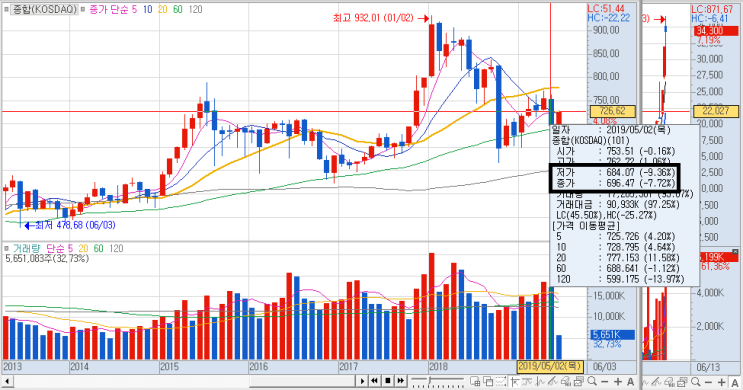743x390 pixels.
Task: Click the A auto-fit icon in main chart toolbar
Action: tap(631, 381)
